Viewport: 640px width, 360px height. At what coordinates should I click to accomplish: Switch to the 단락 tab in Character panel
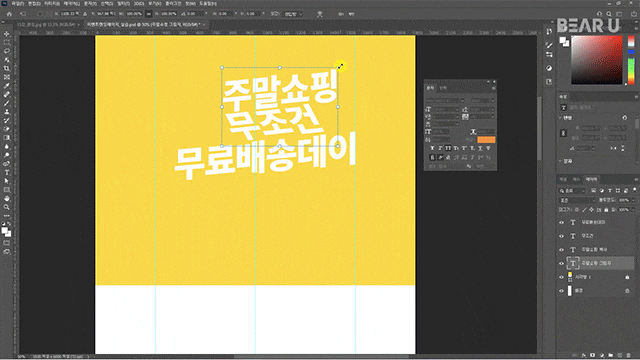(443, 88)
